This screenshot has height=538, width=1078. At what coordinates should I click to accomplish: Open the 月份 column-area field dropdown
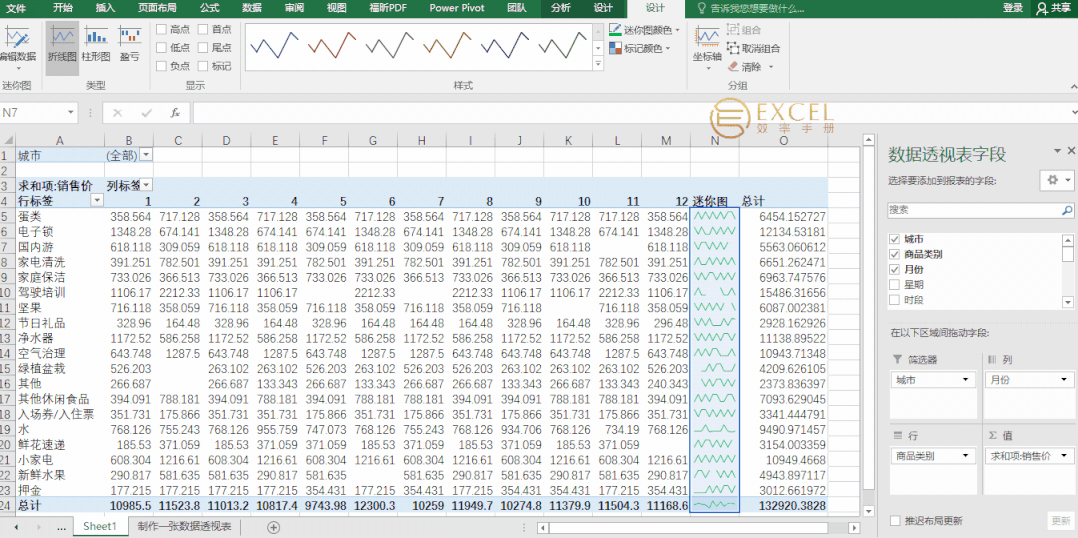[1064, 380]
